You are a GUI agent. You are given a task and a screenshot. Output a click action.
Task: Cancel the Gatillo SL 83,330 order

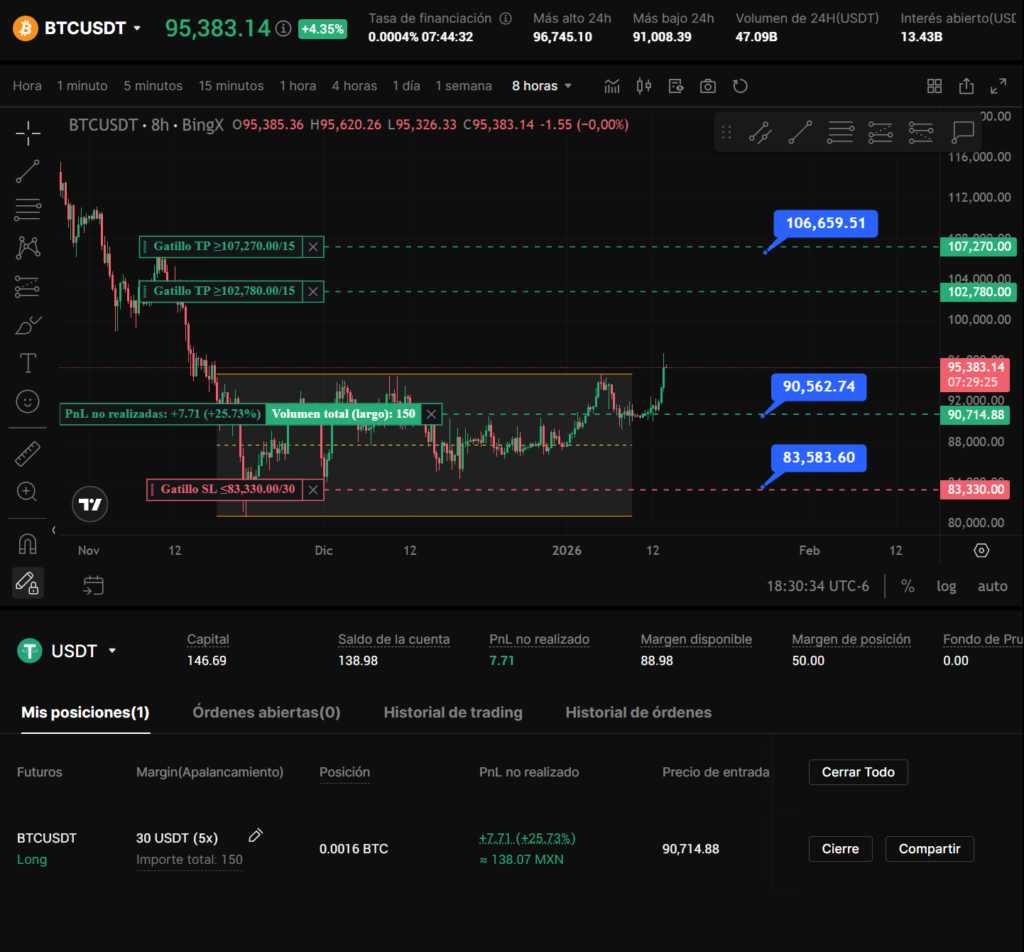(313, 489)
